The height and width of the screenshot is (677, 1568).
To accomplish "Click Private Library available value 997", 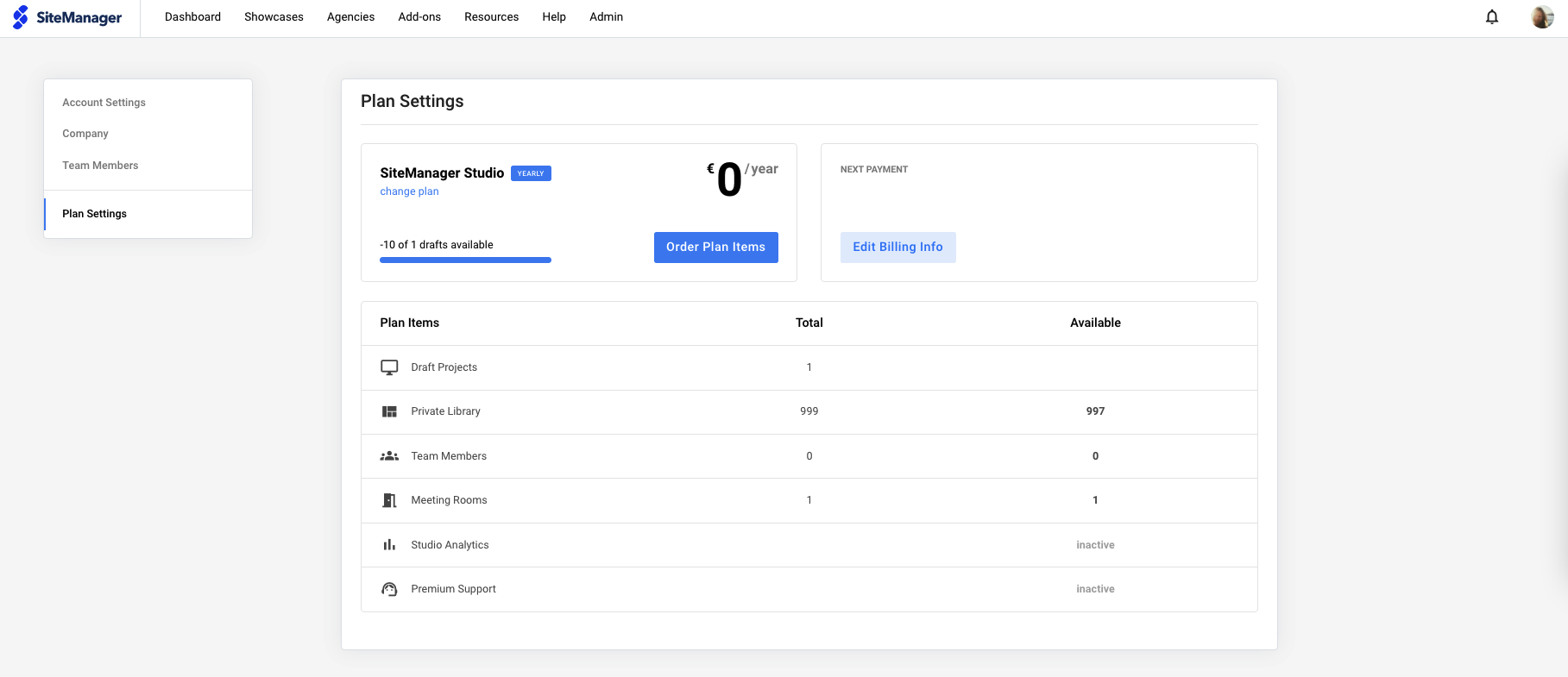I will click(x=1095, y=411).
